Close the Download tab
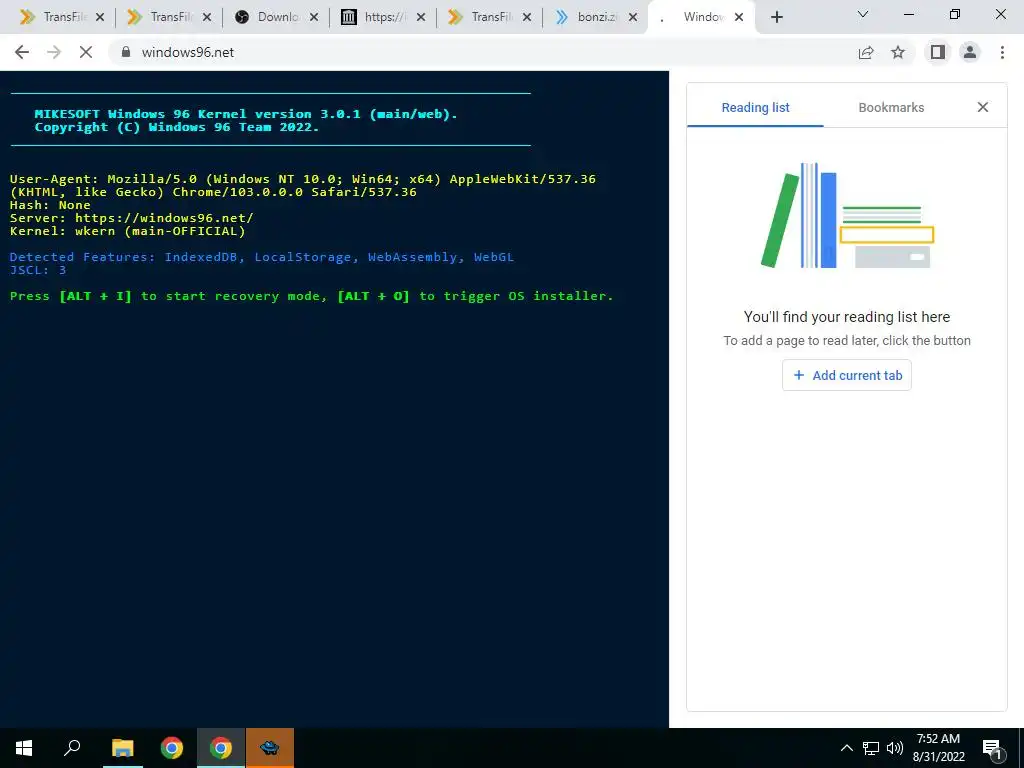 [x=313, y=18]
